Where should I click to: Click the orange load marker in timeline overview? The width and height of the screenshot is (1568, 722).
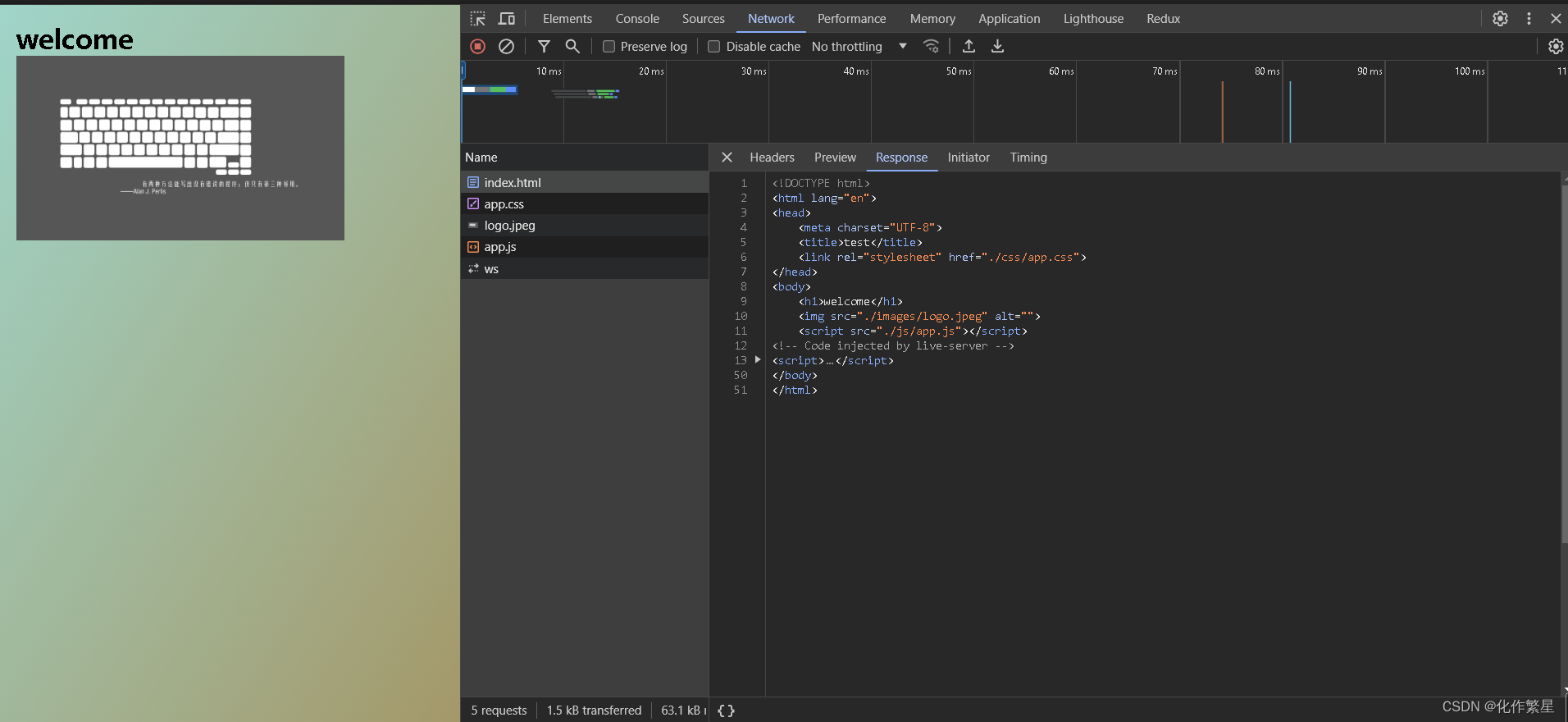(1222, 112)
